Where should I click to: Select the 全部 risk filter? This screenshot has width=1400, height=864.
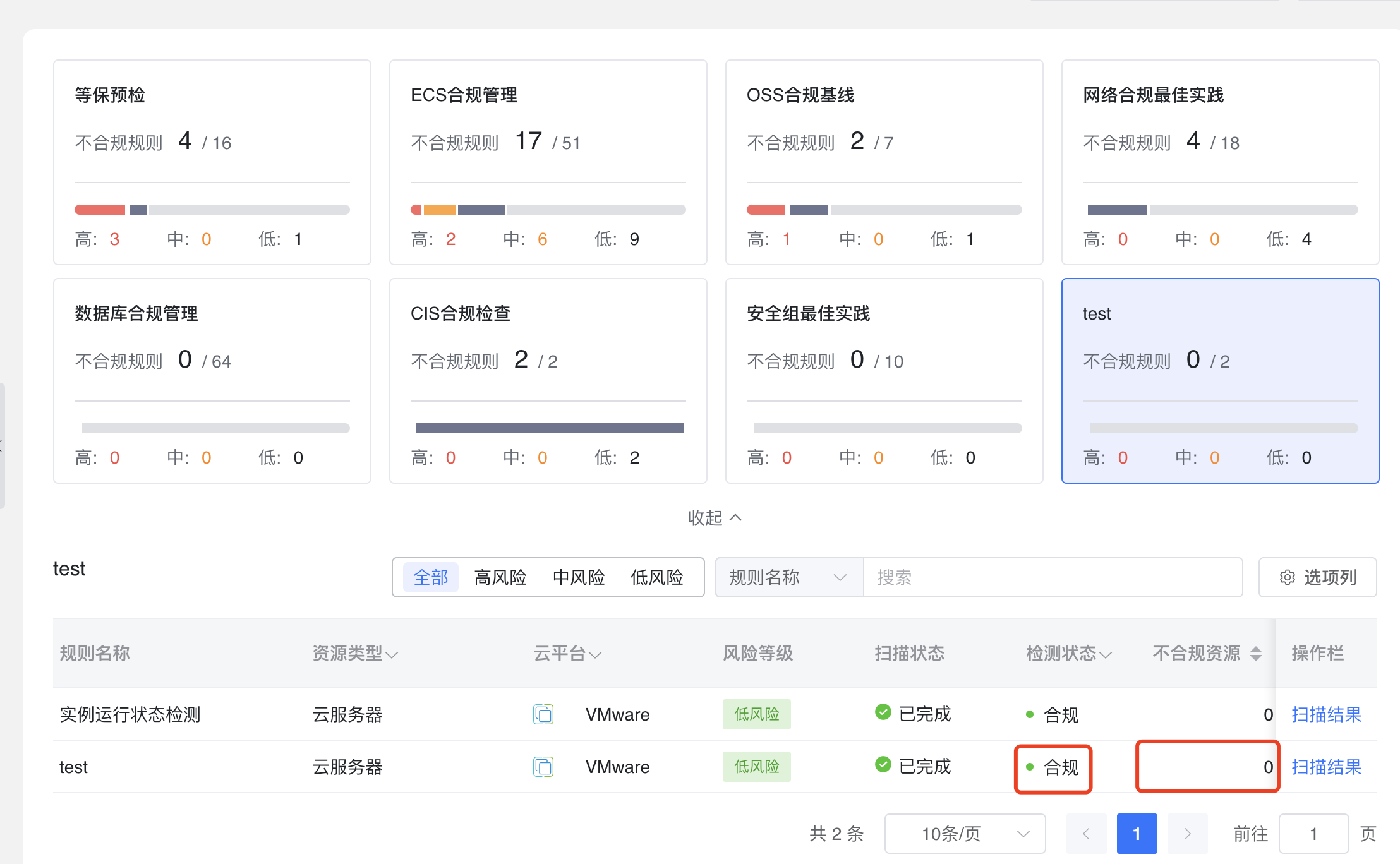(430, 577)
